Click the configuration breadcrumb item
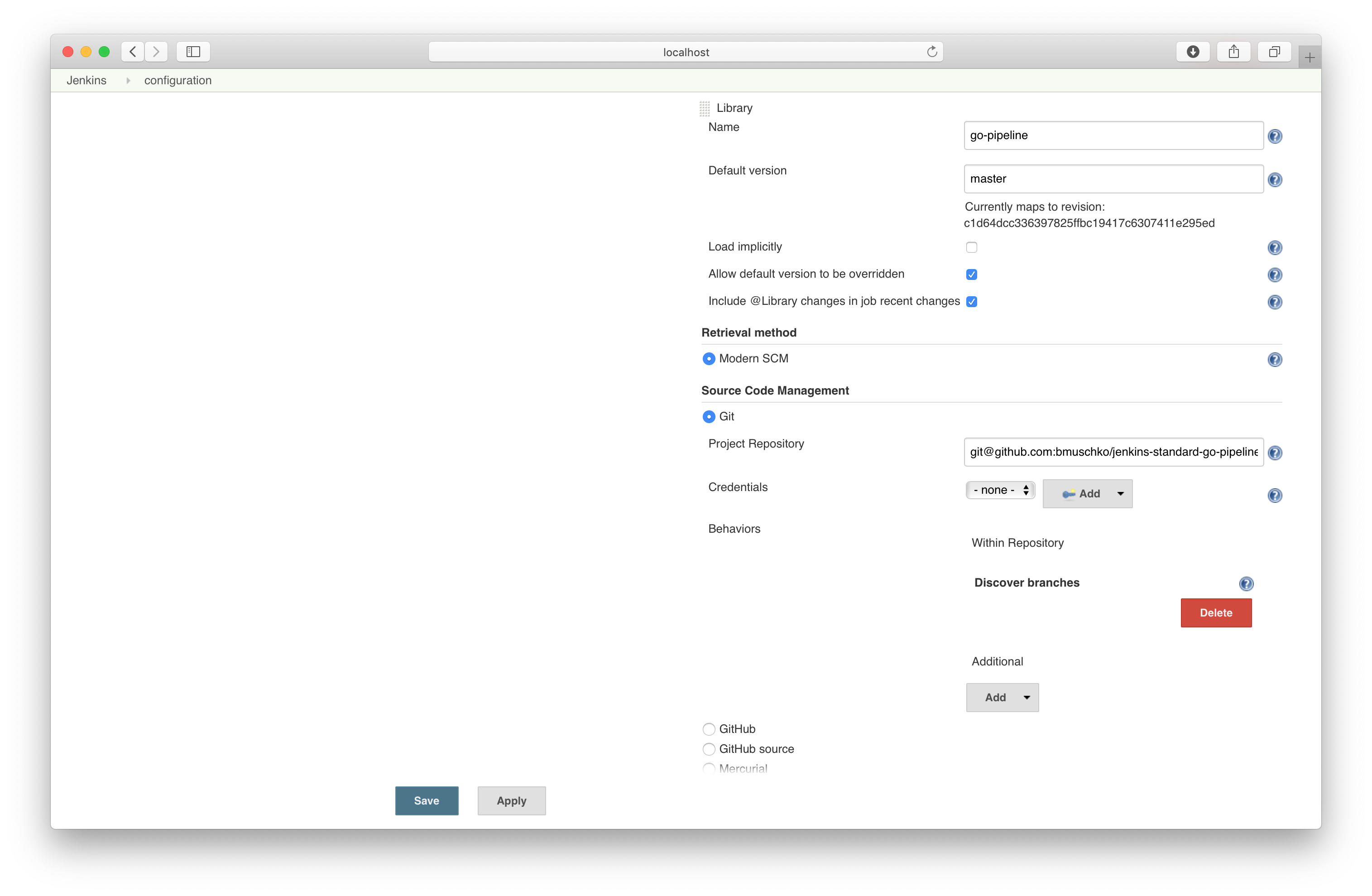The height and width of the screenshot is (896, 1372). click(x=177, y=80)
